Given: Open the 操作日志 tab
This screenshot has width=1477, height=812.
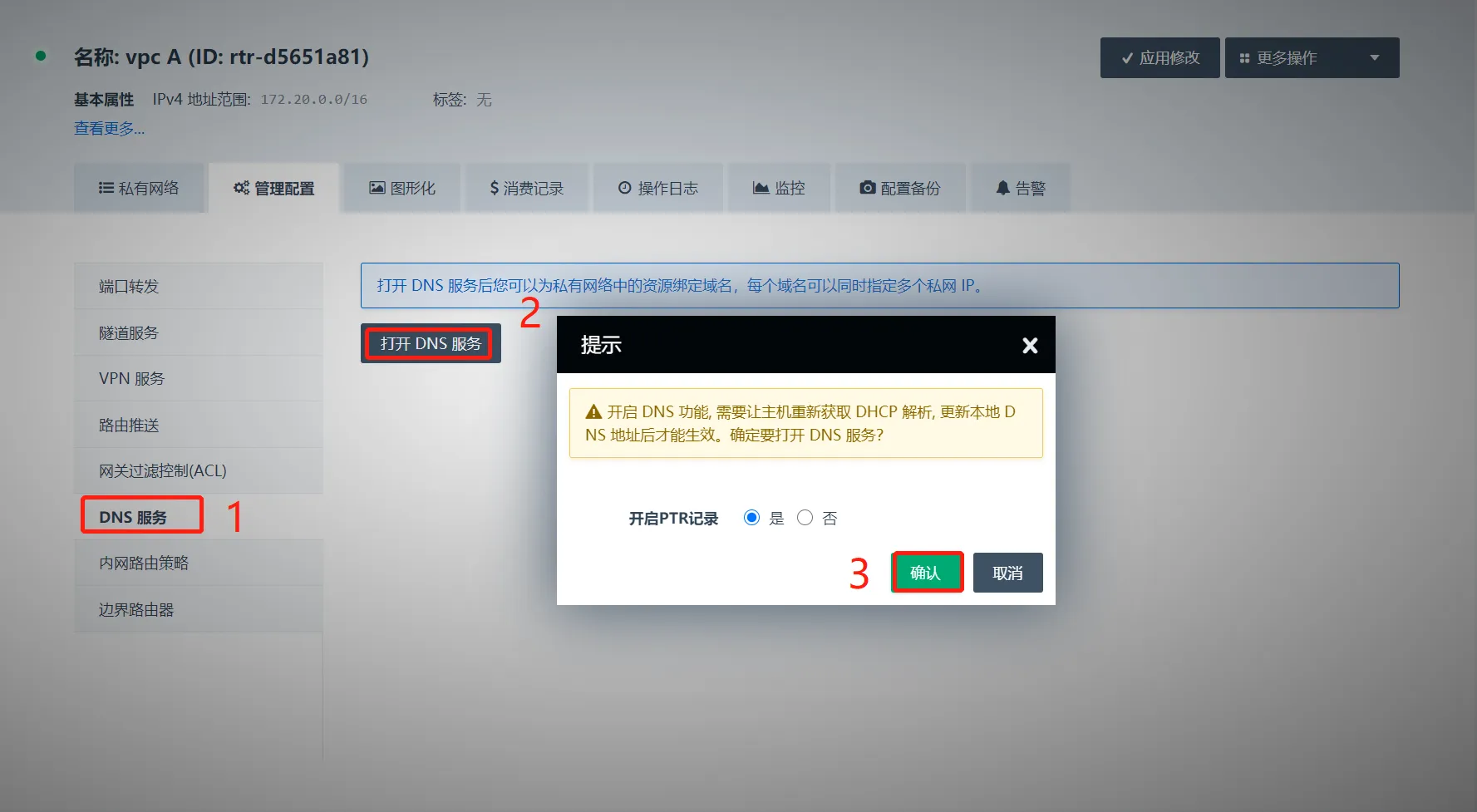Looking at the screenshot, I should coord(658,189).
